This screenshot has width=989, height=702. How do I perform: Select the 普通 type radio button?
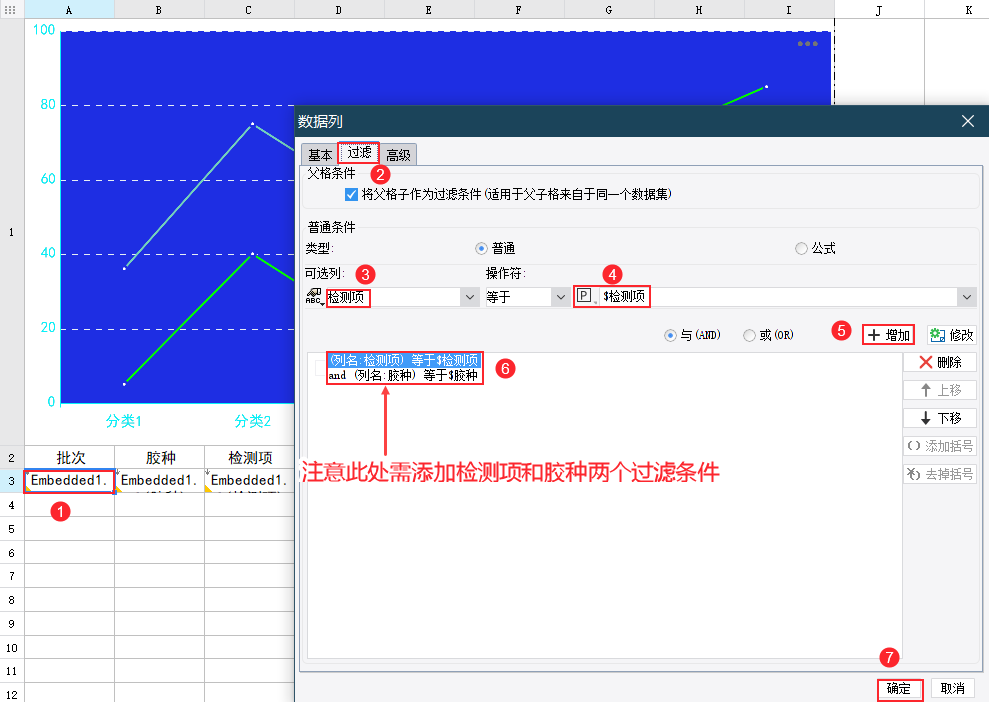[x=481, y=249]
